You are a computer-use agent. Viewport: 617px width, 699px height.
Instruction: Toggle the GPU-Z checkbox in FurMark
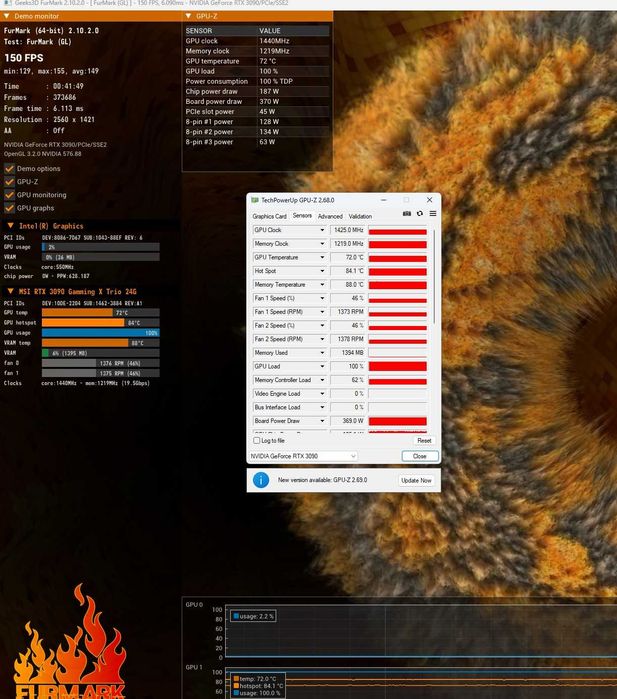(9, 182)
